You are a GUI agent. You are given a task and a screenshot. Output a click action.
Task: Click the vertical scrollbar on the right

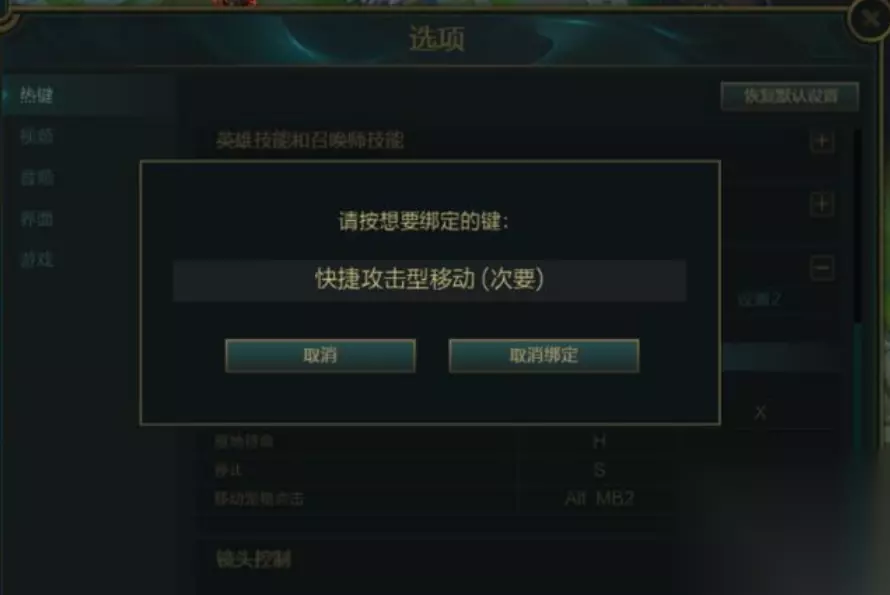[858, 227]
